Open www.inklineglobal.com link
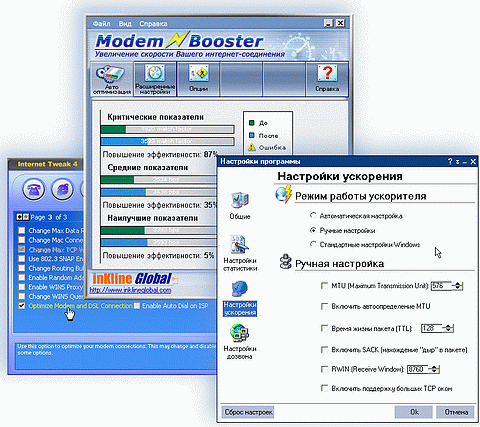Image resolution: width=480 pixels, height=427 pixels. [x=130, y=290]
